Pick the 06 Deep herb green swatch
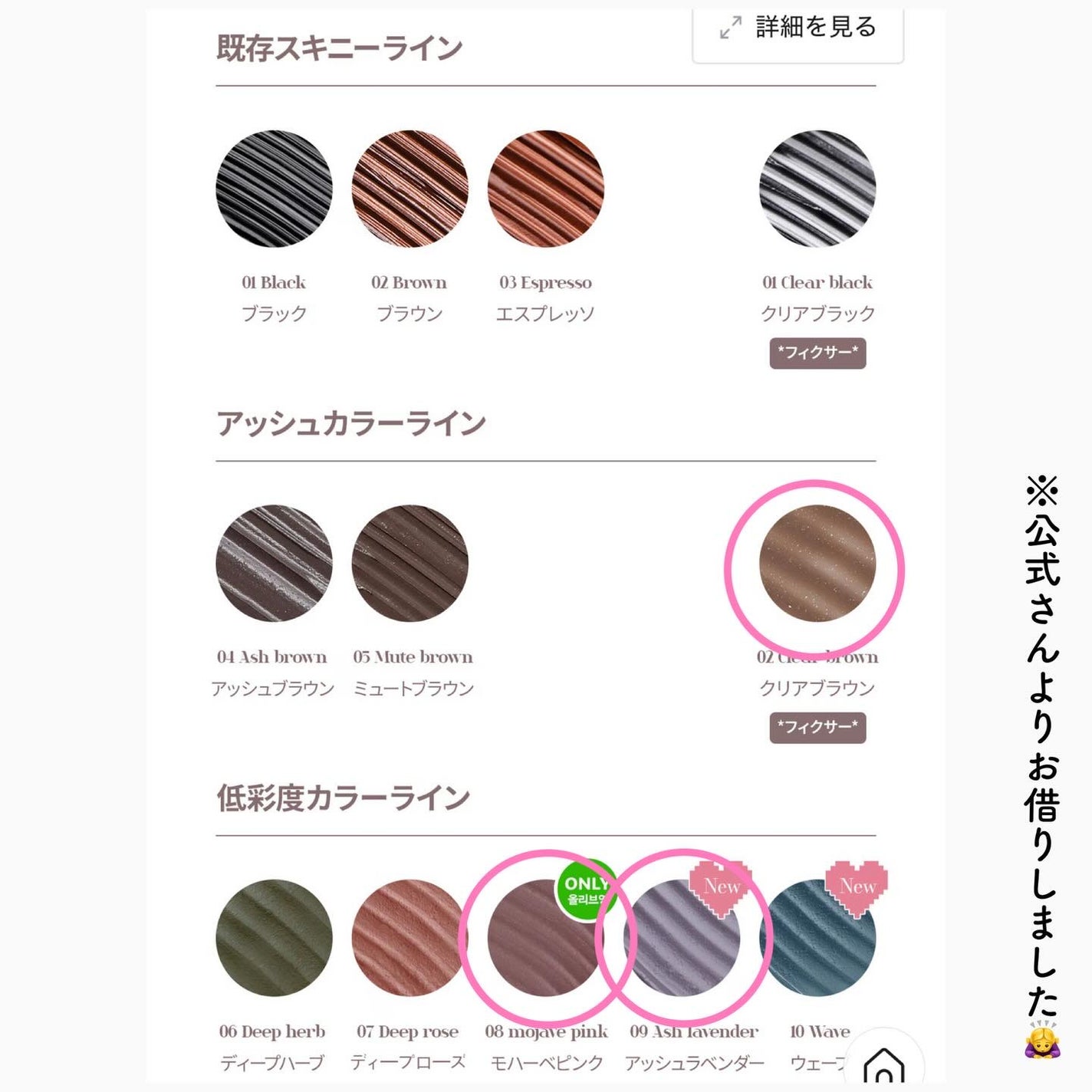1092x1092 pixels. (x=274, y=938)
